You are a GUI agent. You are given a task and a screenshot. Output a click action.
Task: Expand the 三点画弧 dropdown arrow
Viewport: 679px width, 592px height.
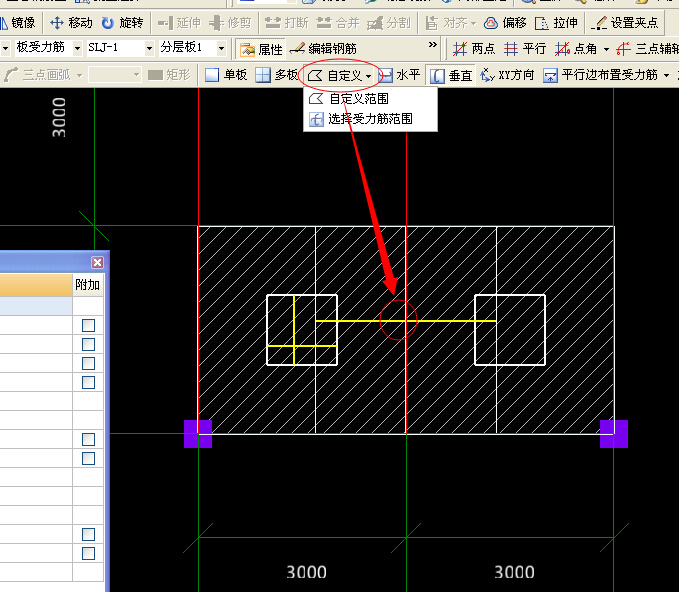pyautogui.click(x=79, y=75)
